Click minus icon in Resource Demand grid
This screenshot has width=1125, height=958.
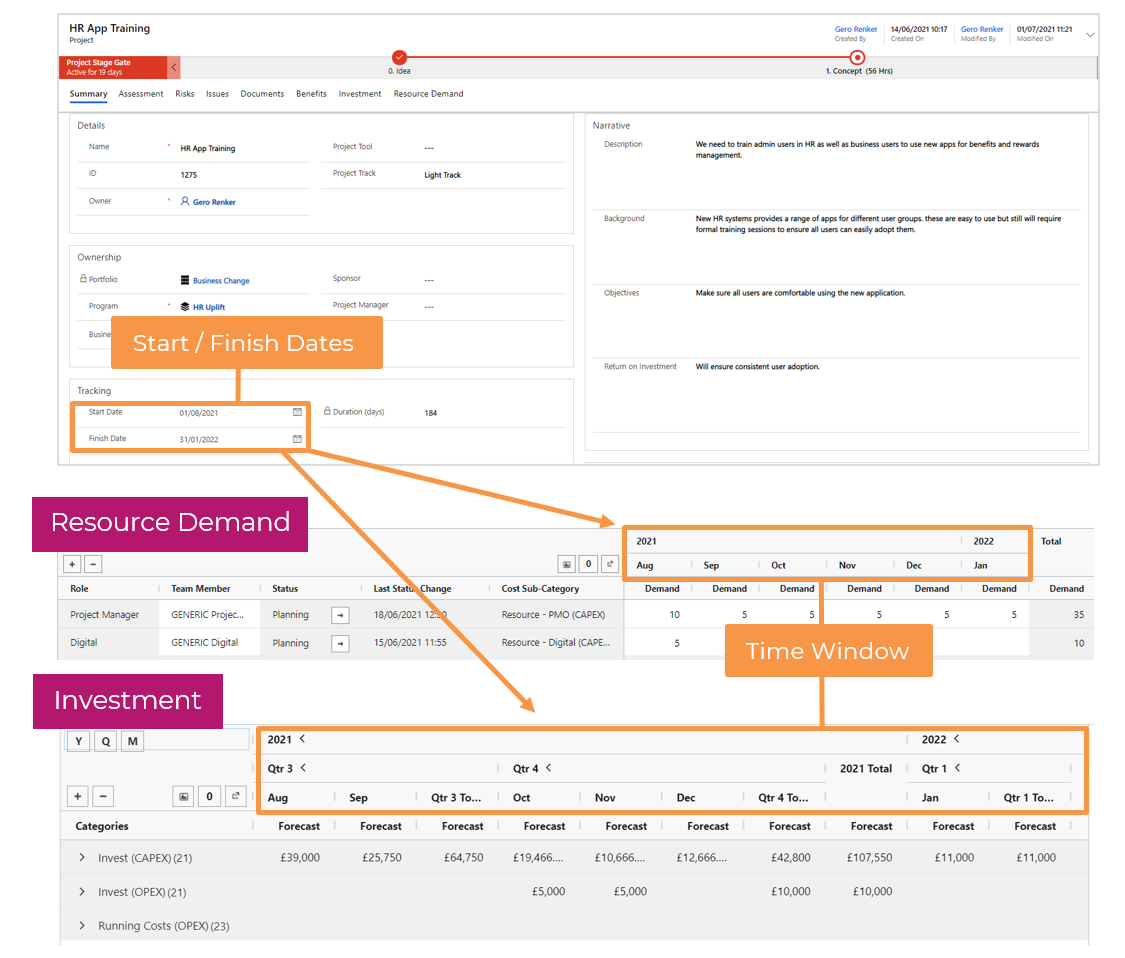[91, 564]
